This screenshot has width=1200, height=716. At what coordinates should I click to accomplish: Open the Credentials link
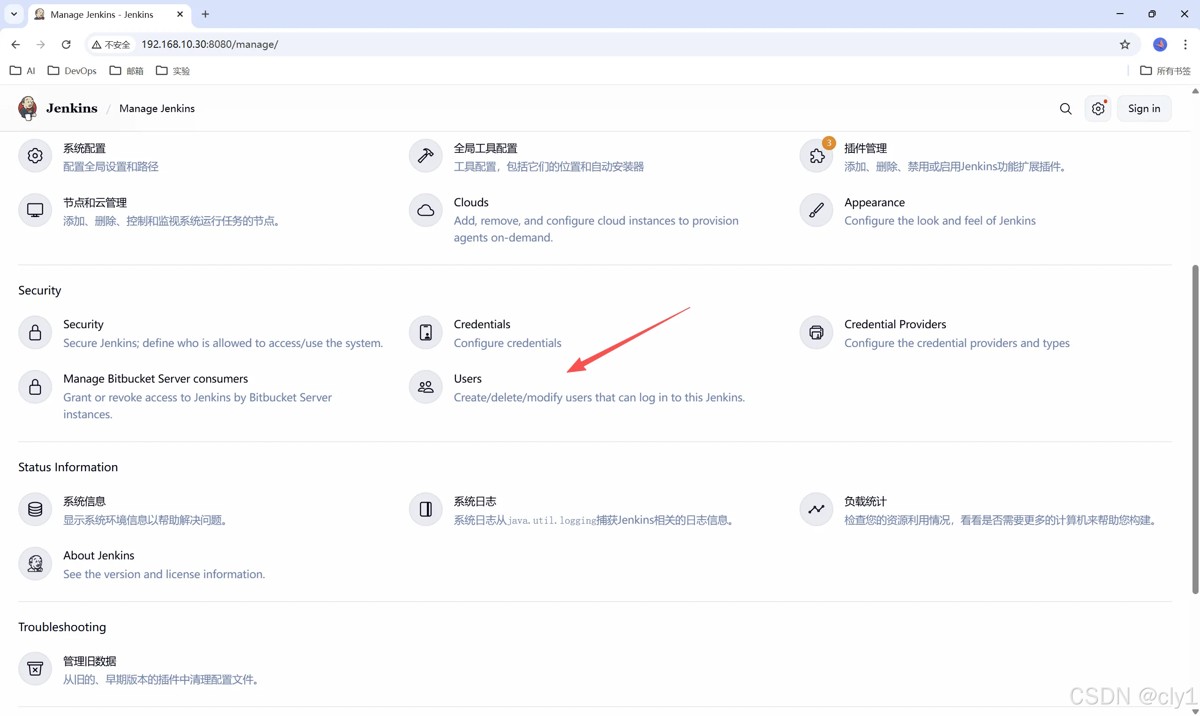coord(482,324)
